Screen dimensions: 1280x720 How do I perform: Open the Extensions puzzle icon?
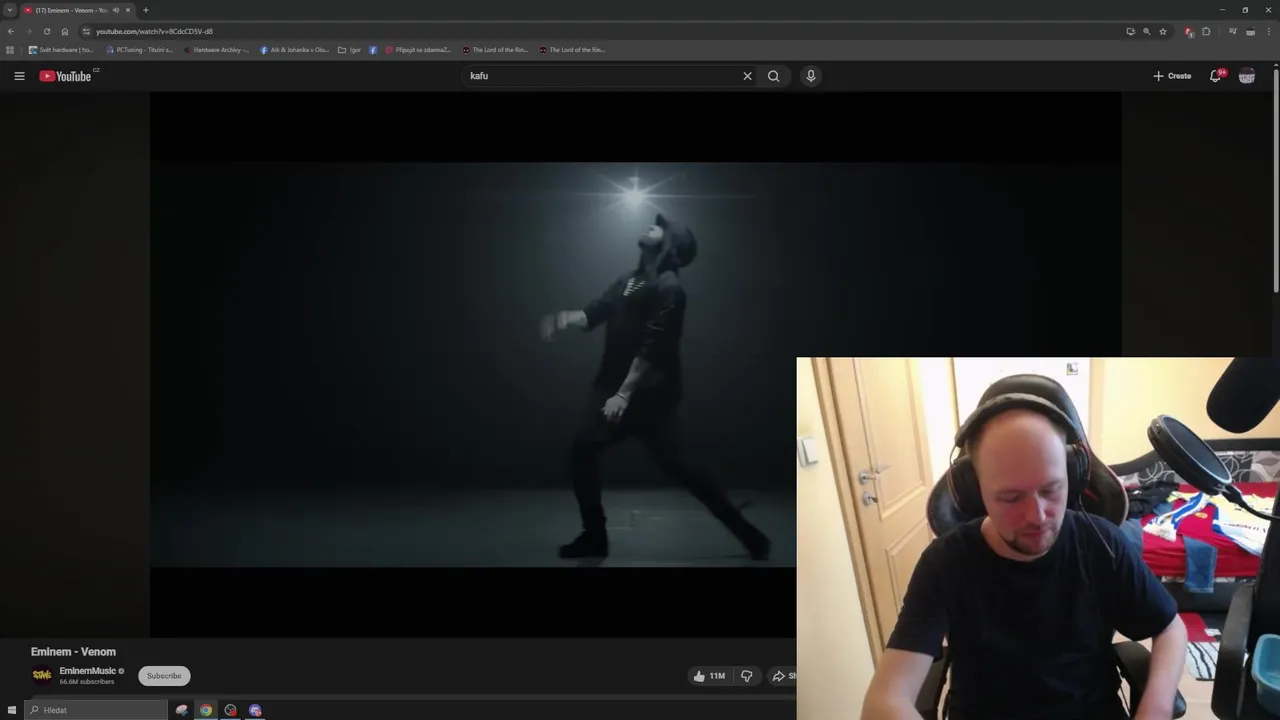point(1206,31)
